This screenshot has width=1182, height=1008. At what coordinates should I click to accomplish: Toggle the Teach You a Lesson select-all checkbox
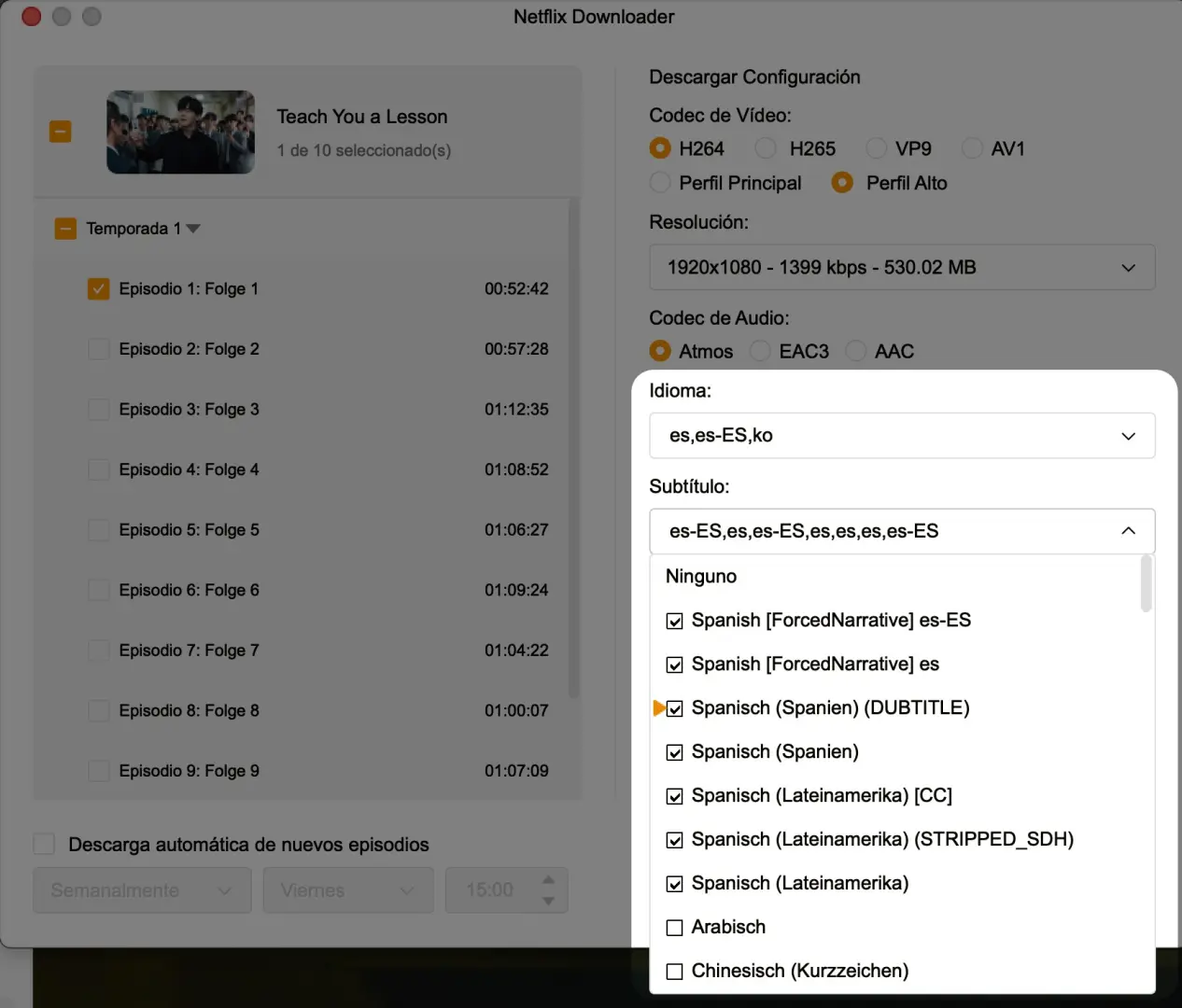[x=61, y=132]
